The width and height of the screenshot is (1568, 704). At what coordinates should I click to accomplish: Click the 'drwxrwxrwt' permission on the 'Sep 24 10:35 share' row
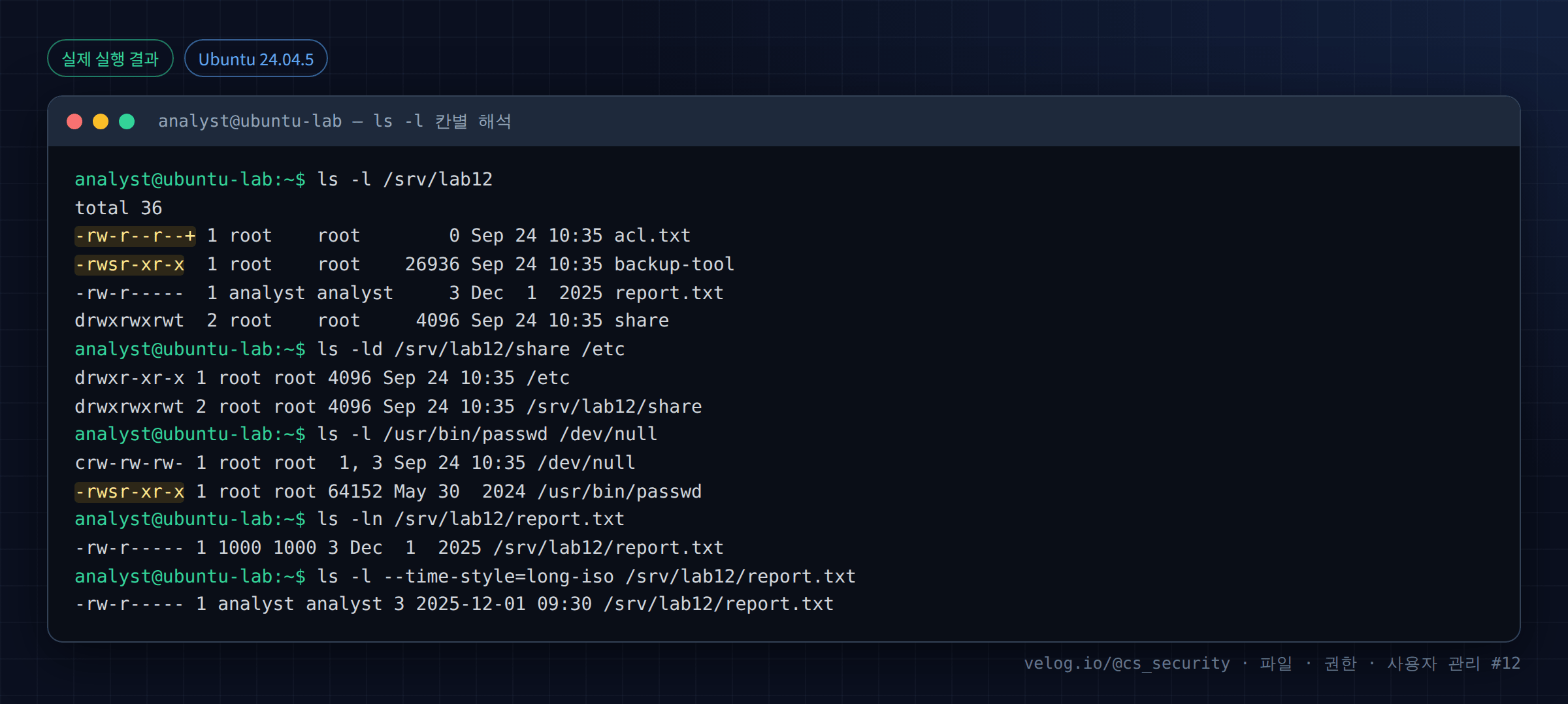[129, 321]
